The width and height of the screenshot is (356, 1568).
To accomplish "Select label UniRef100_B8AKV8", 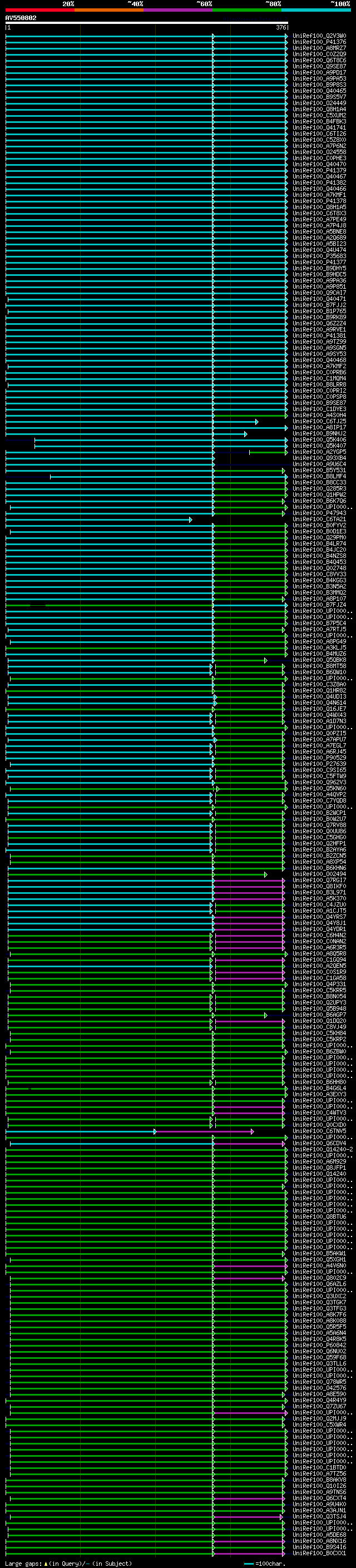I will (x=319, y=1479).
